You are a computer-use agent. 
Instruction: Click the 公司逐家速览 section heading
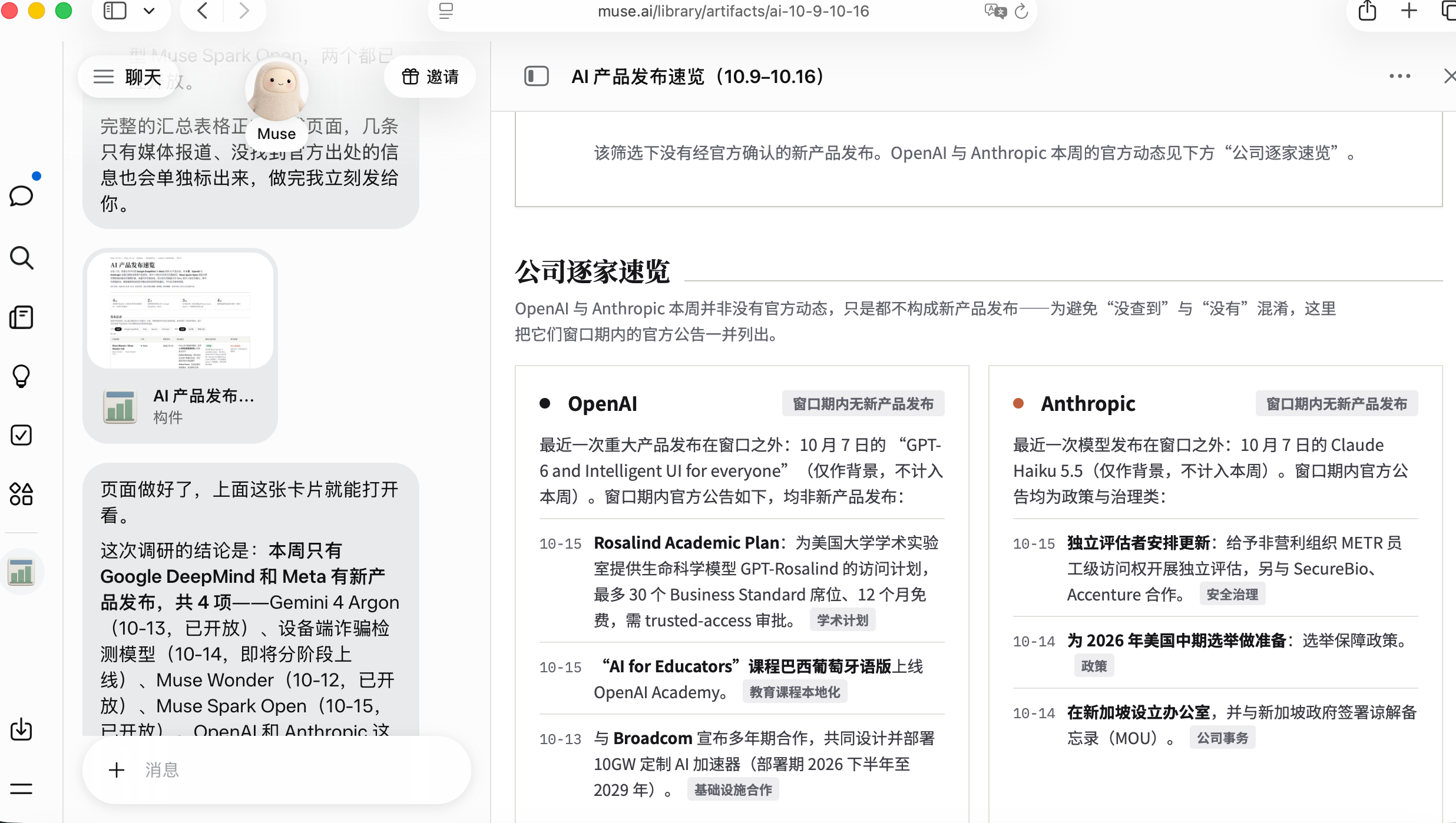point(592,272)
